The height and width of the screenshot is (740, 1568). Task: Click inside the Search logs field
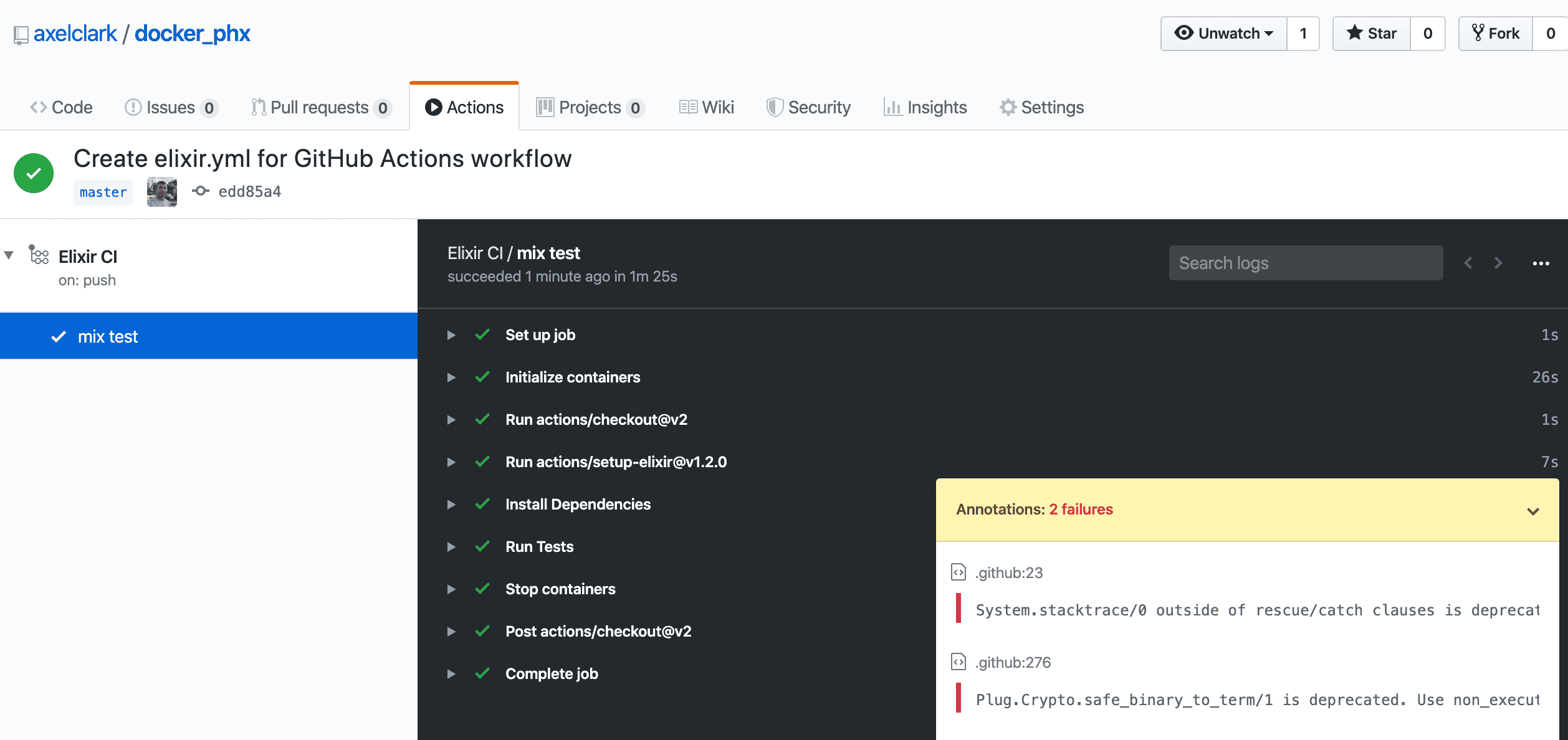(x=1306, y=263)
